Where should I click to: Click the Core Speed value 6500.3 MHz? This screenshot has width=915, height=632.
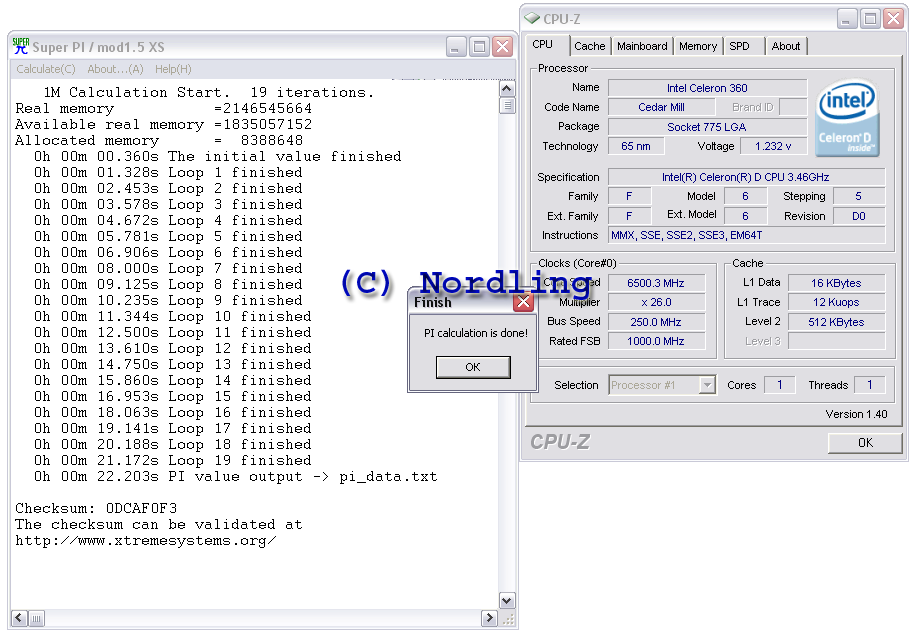[x=656, y=283]
